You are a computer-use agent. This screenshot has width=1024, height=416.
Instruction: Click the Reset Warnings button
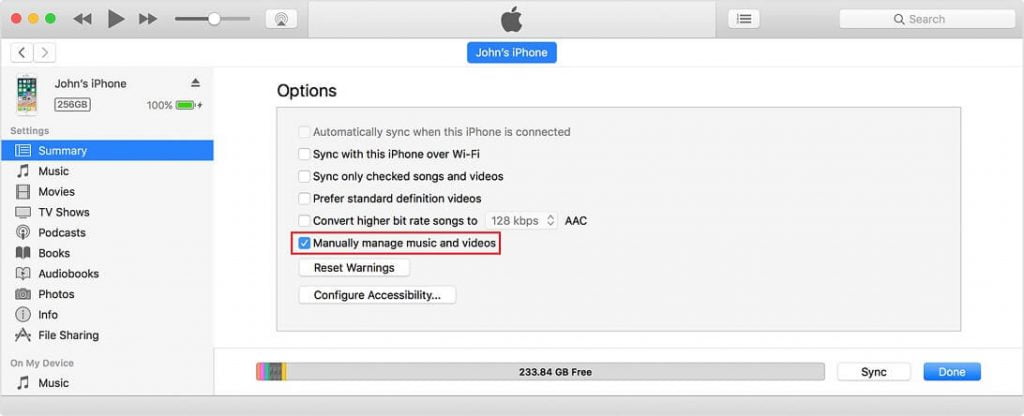(354, 268)
